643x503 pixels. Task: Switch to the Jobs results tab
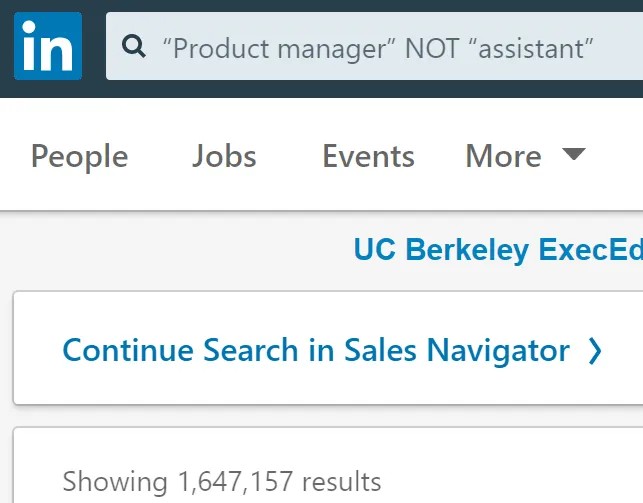point(224,156)
